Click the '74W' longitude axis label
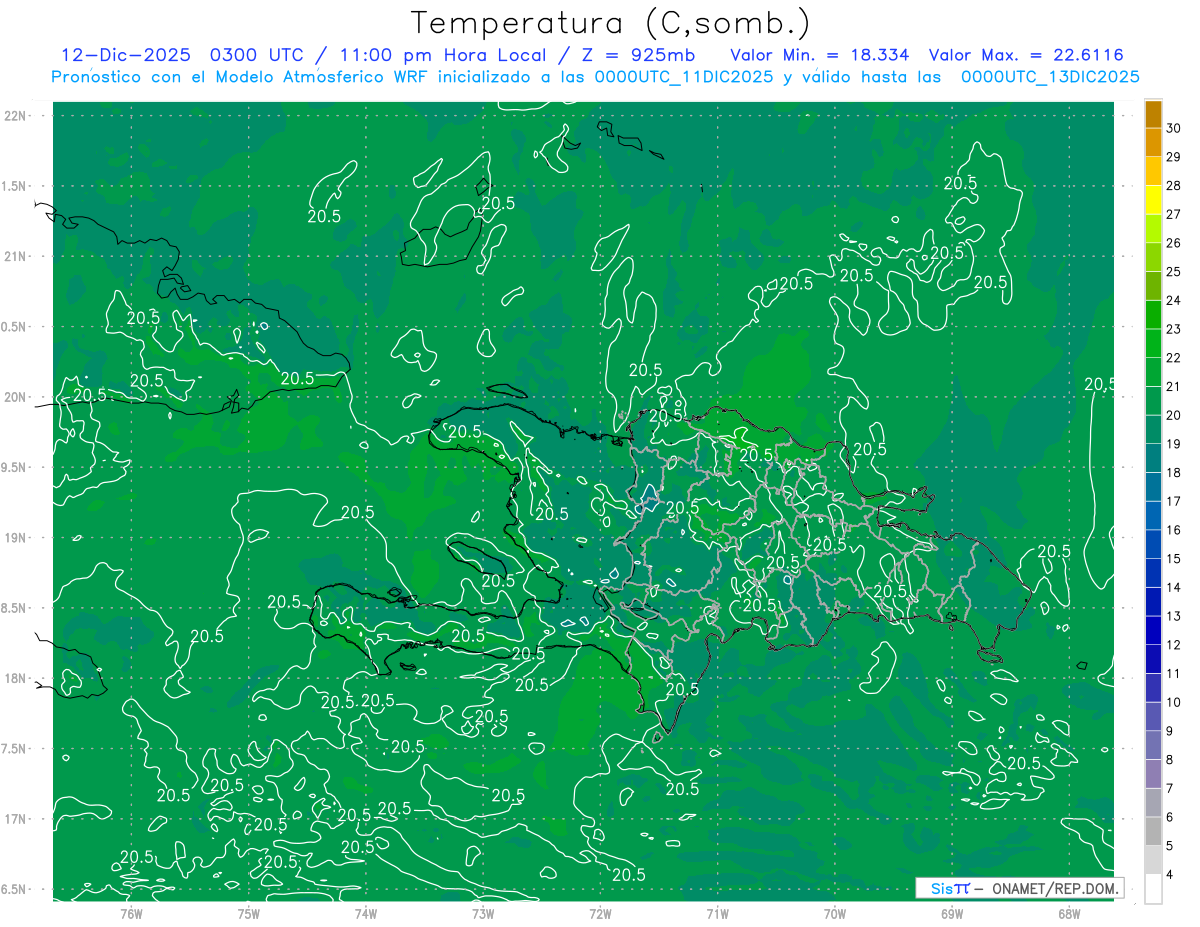1200x927 pixels. tap(365, 913)
